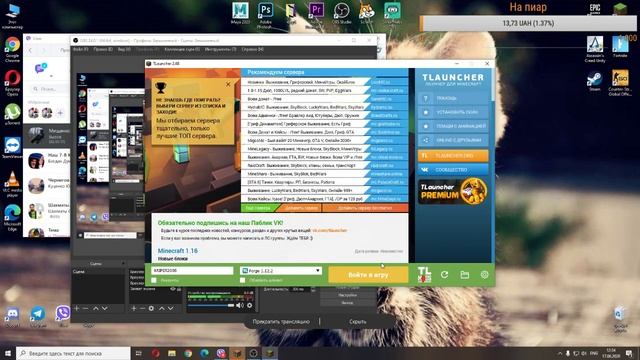Click Прекратить трансляцию in the sharing bar
This screenshot has width=640, height=360.
point(281,322)
